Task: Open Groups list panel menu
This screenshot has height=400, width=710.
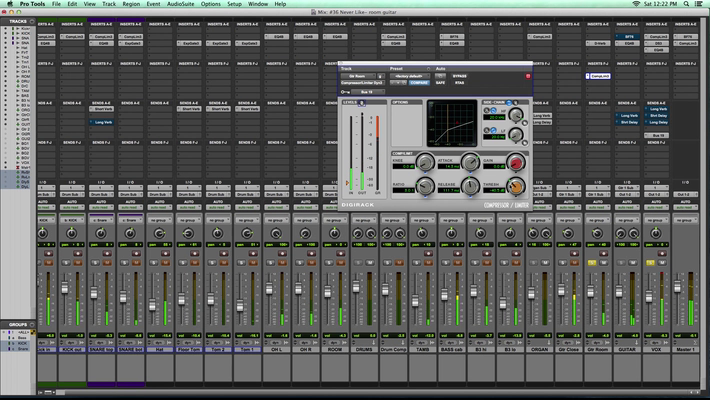Action: click(32, 324)
